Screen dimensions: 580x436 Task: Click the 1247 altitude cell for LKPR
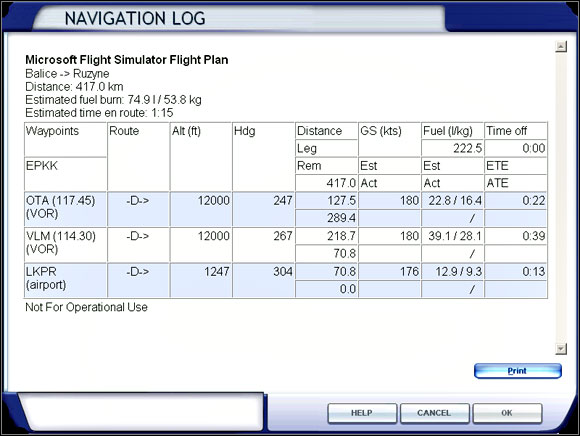coord(201,280)
